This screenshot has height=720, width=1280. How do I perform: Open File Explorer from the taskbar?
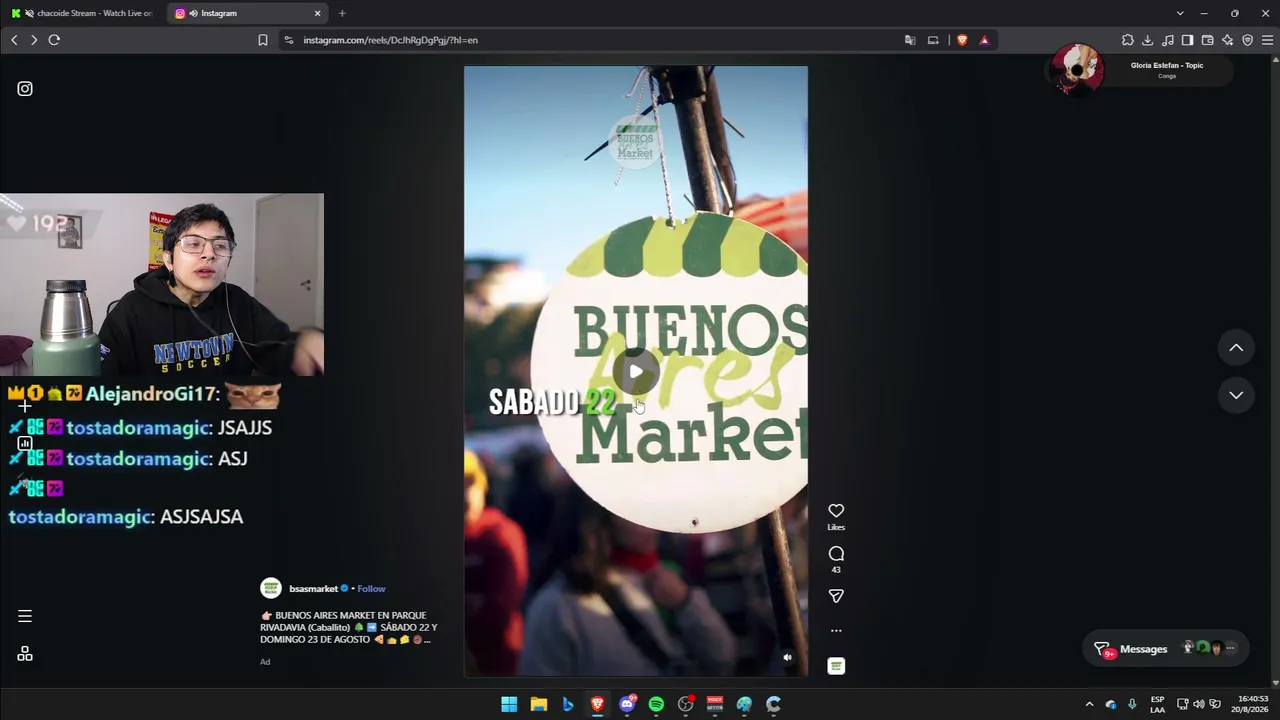click(538, 704)
